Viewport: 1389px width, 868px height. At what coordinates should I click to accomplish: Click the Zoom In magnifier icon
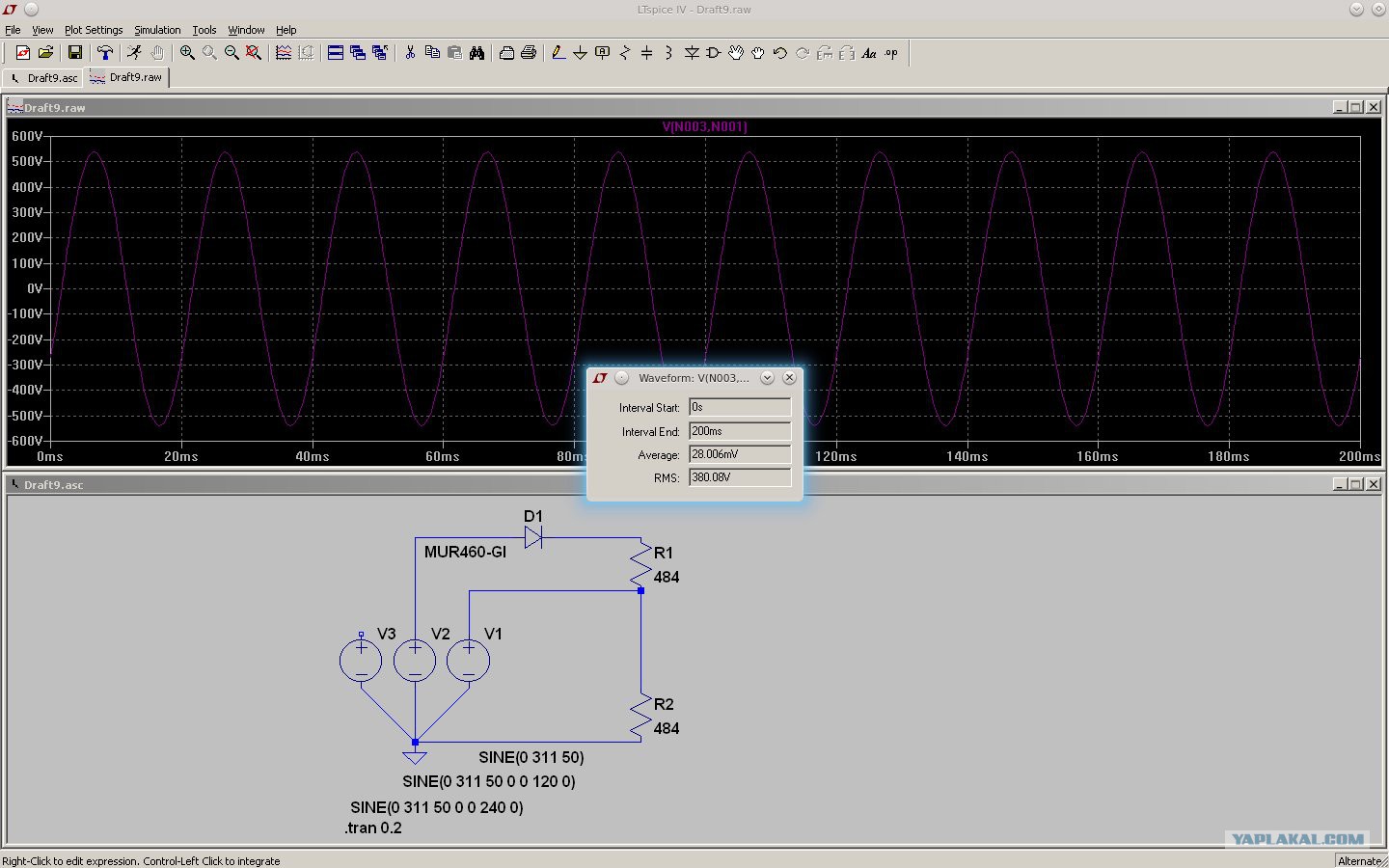point(187,53)
